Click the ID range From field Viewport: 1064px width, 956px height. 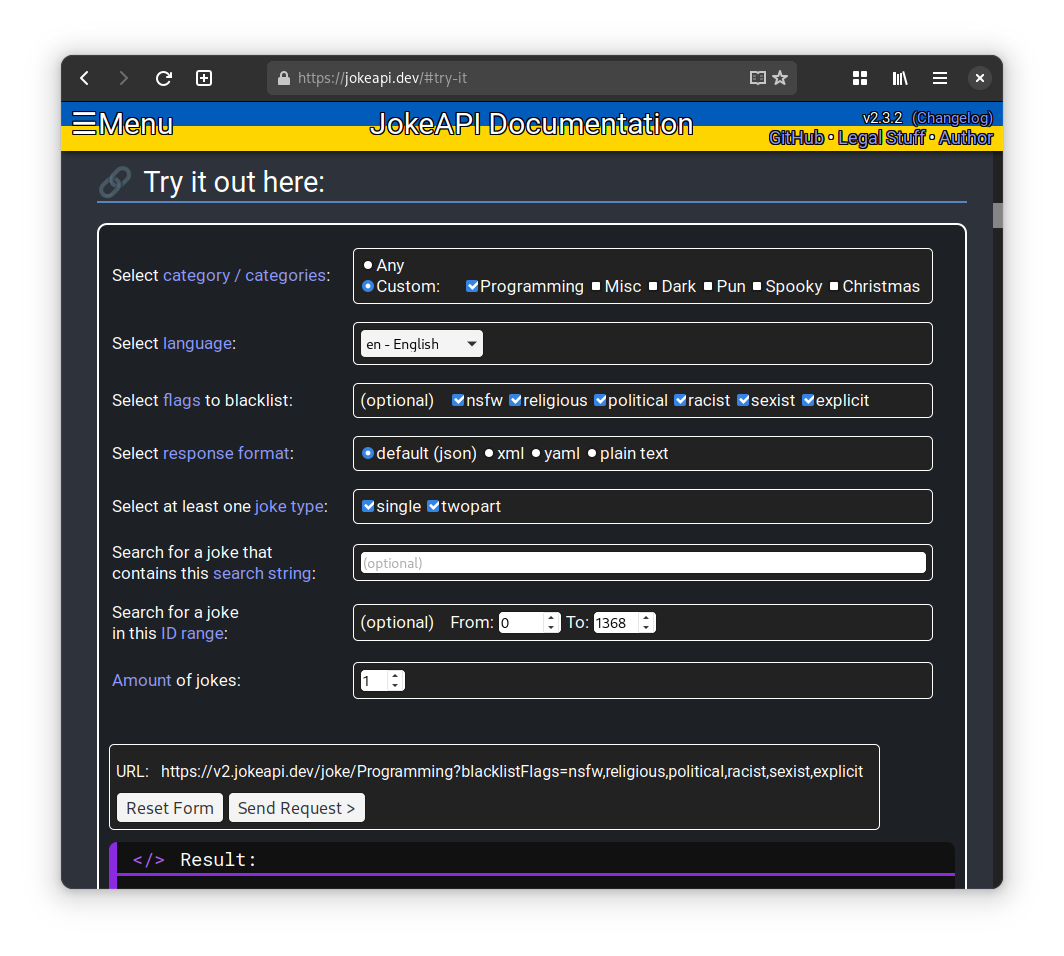pos(521,623)
